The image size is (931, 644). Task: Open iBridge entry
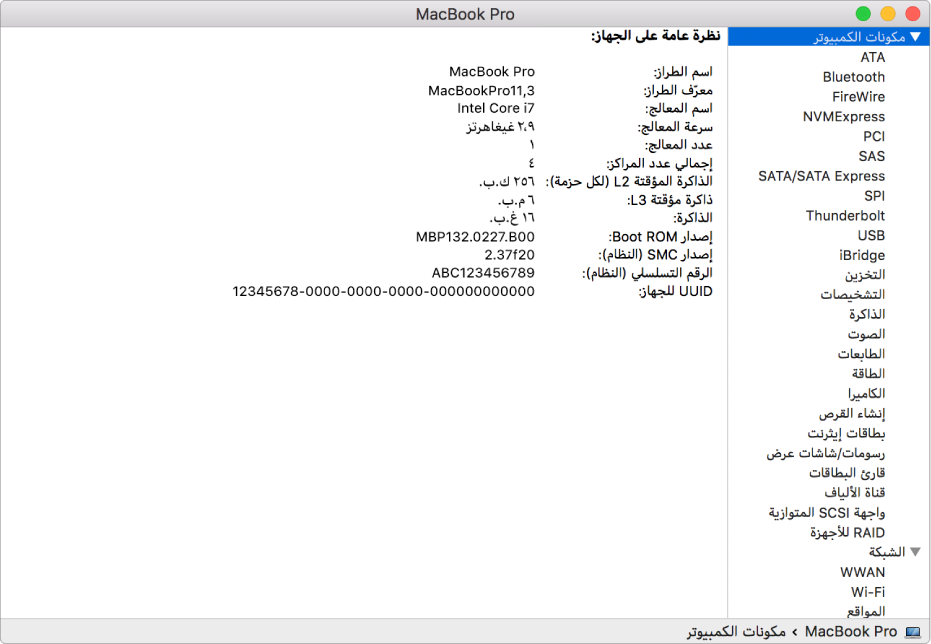862,255
